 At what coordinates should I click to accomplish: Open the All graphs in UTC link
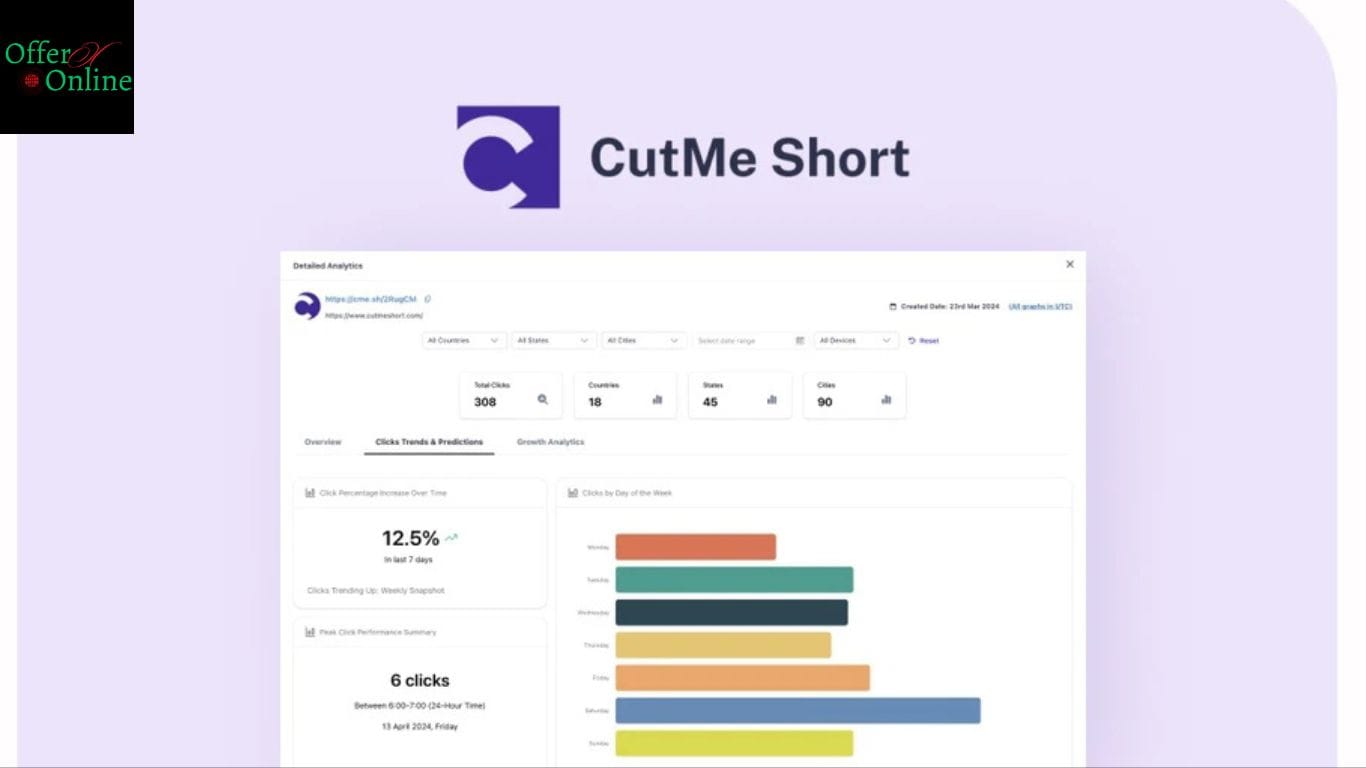pyautogui.click(x=1040, y=306)
